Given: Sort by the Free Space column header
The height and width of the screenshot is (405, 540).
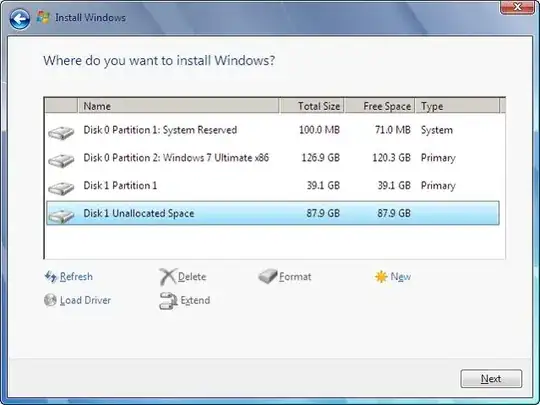Looking at the screenshot, I should point(380,106).
